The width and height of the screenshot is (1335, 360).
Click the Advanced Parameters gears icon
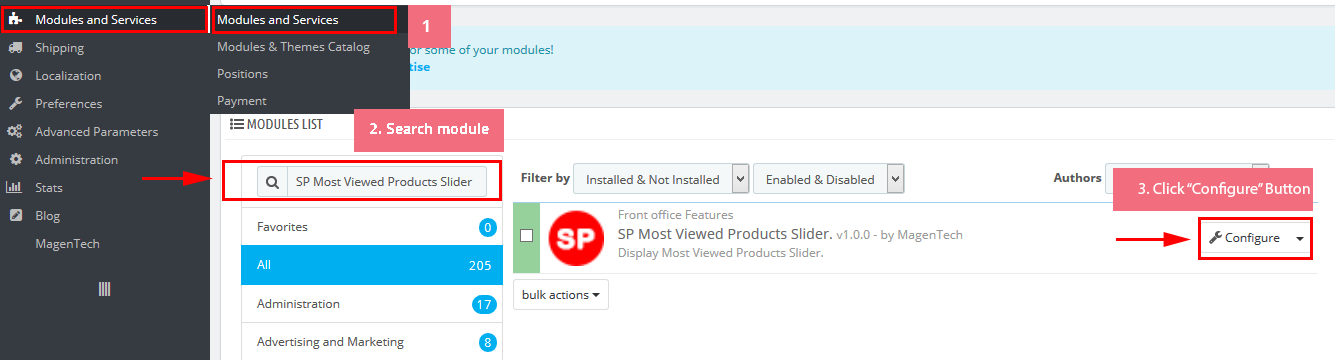15,132
